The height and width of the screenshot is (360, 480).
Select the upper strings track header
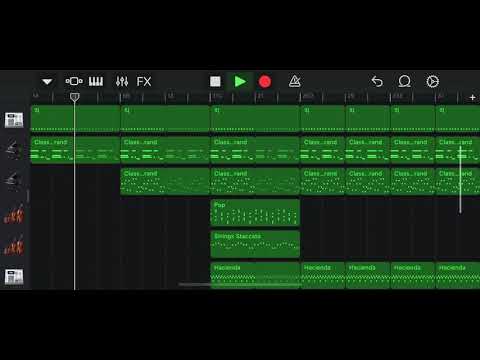[14, 214]
